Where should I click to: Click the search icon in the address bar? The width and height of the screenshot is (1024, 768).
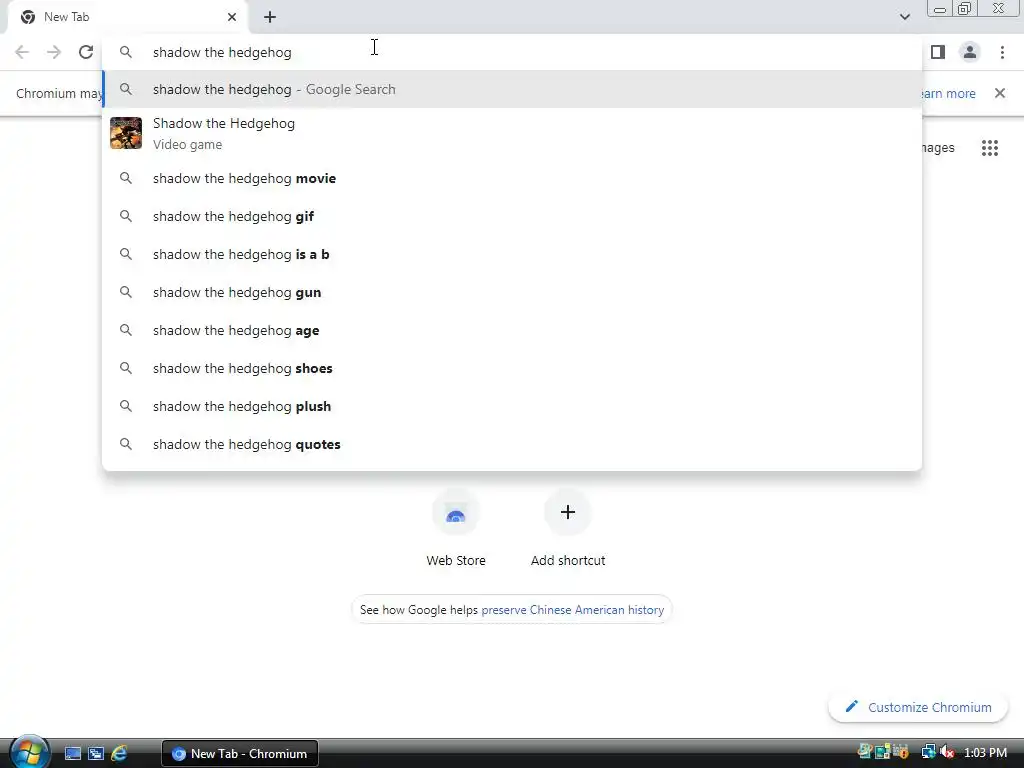125,52
